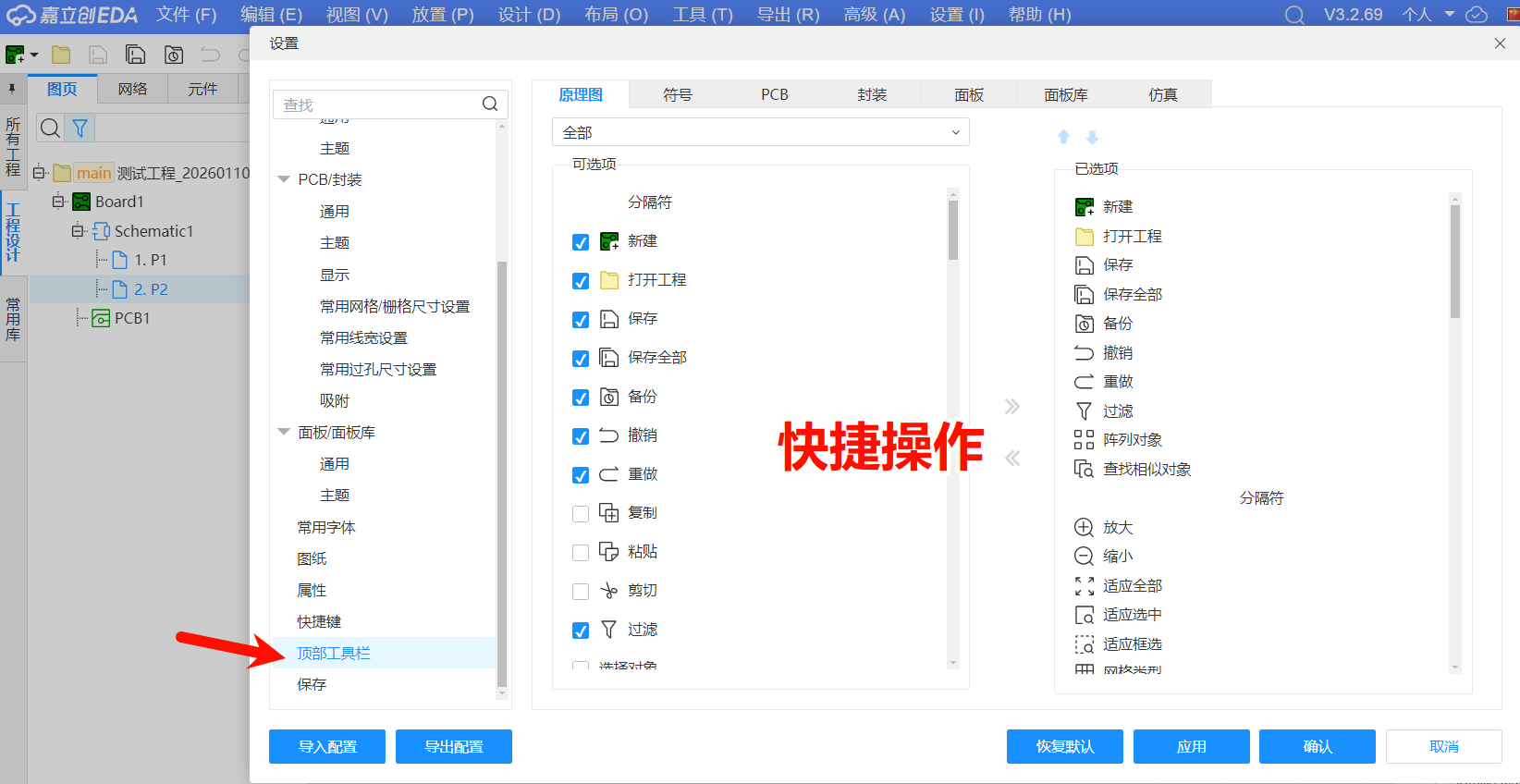Screen dimensions: 1520x784
Task: Collapse the Schematic1 tree node
Action: (78, 230)
